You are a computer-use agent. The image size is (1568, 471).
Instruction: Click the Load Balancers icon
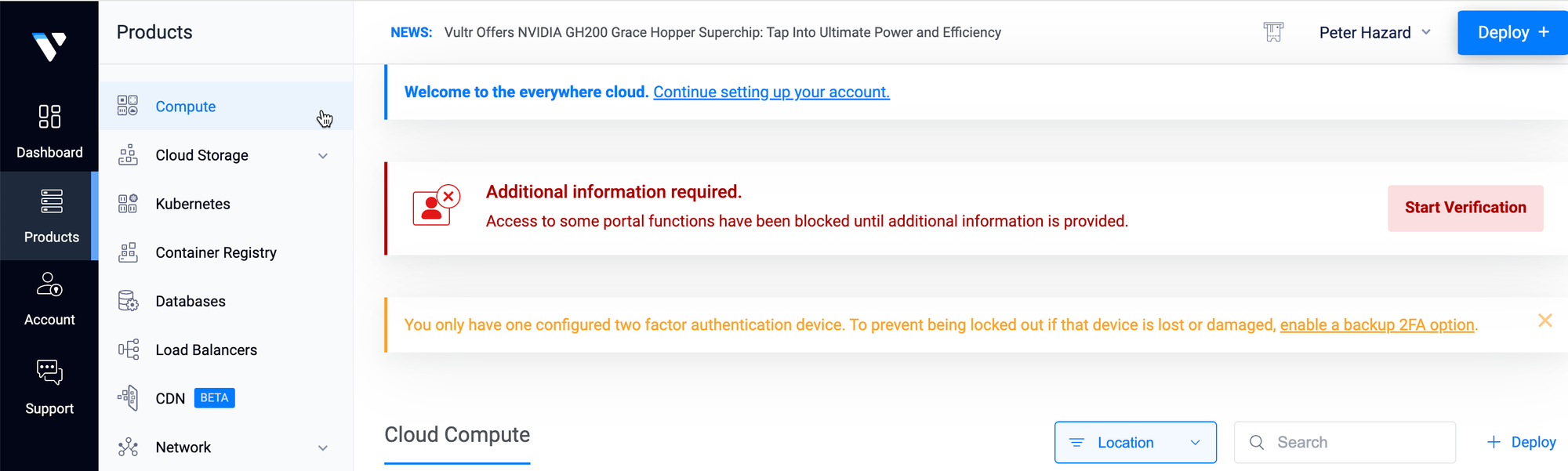coord(128,350)
